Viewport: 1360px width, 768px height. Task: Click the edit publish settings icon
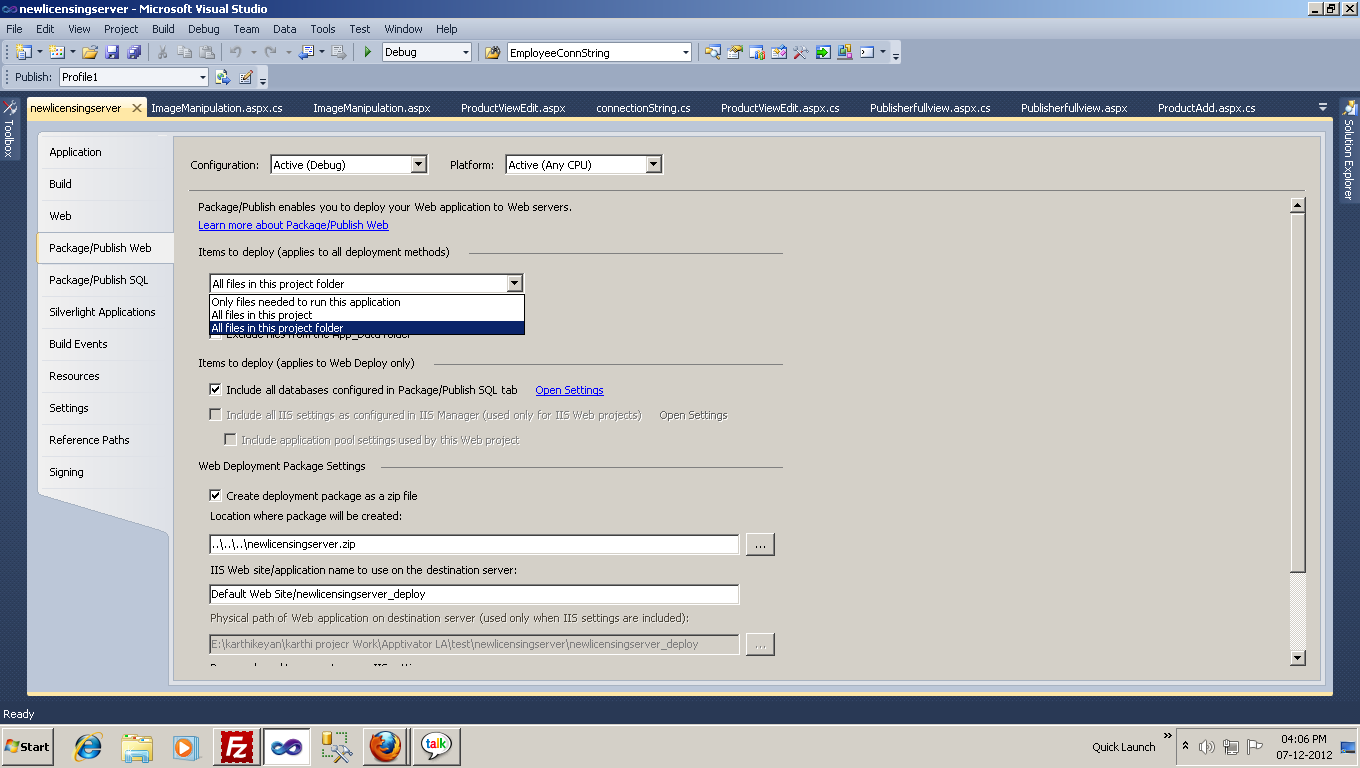[245, 77]
